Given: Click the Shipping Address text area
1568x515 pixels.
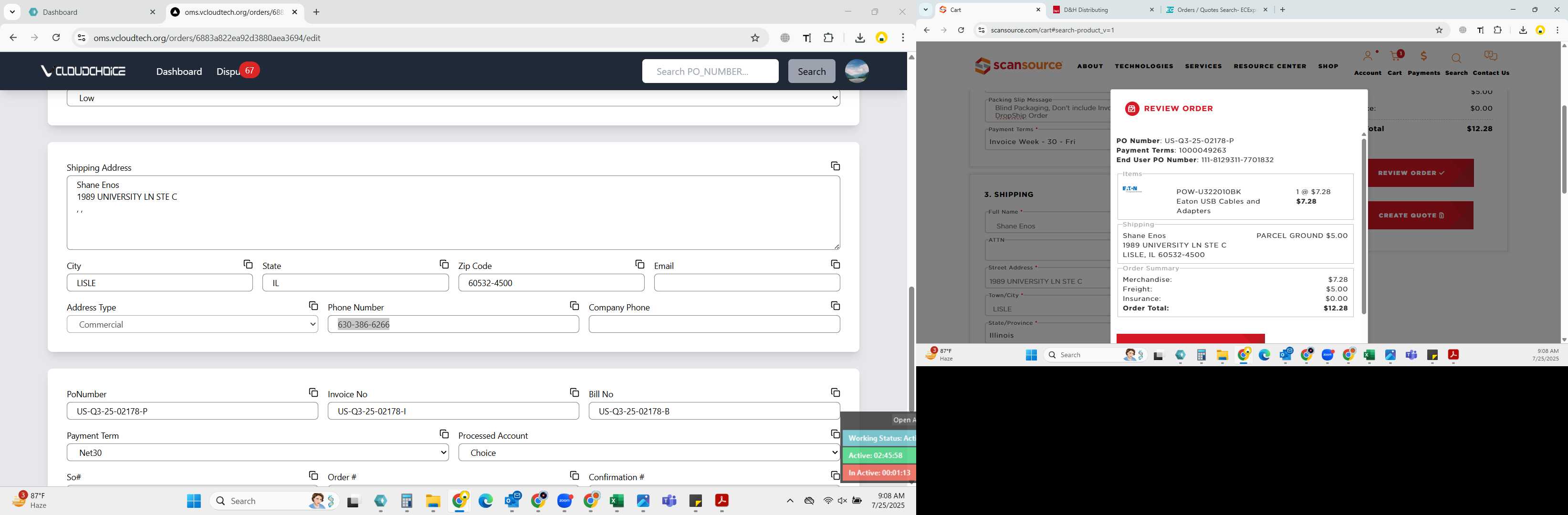Looking at the screenshot, I should (x=453, y=213).
